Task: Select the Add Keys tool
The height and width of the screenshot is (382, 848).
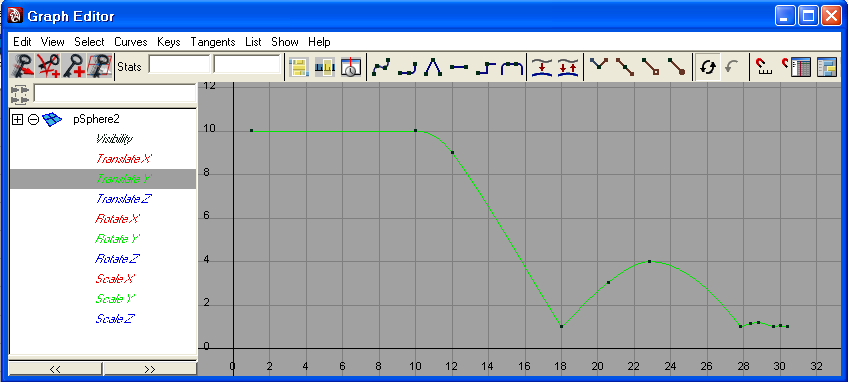Action: (74, 67)
